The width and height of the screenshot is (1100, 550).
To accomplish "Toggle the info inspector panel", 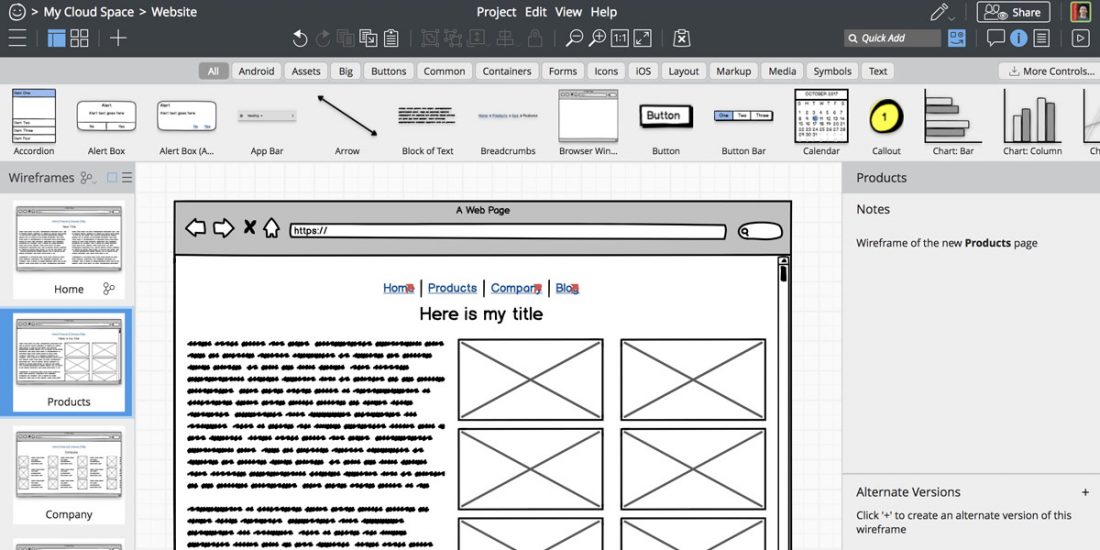I will tap(1019, 38).
